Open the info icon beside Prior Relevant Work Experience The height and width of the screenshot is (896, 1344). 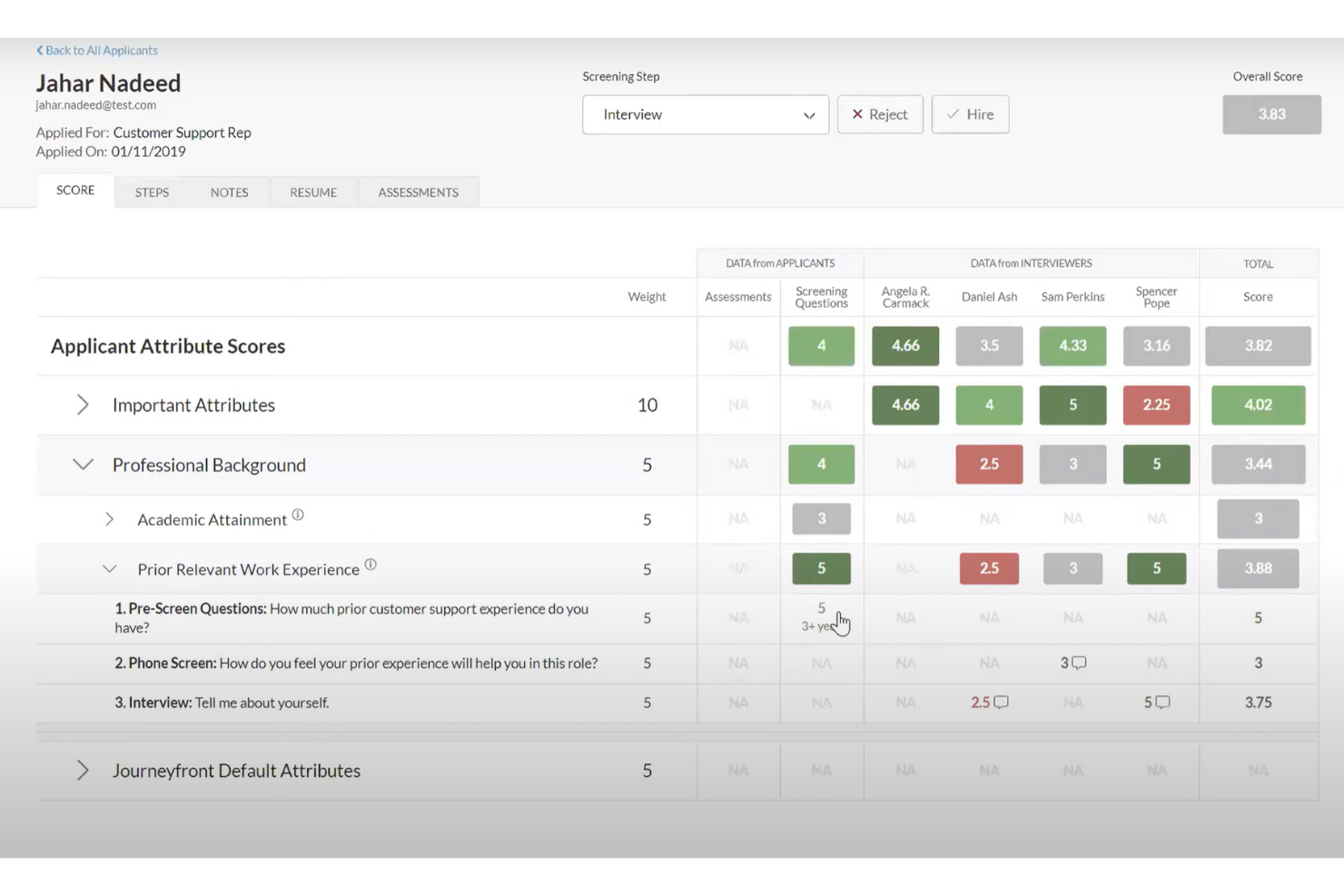[371, 564]
